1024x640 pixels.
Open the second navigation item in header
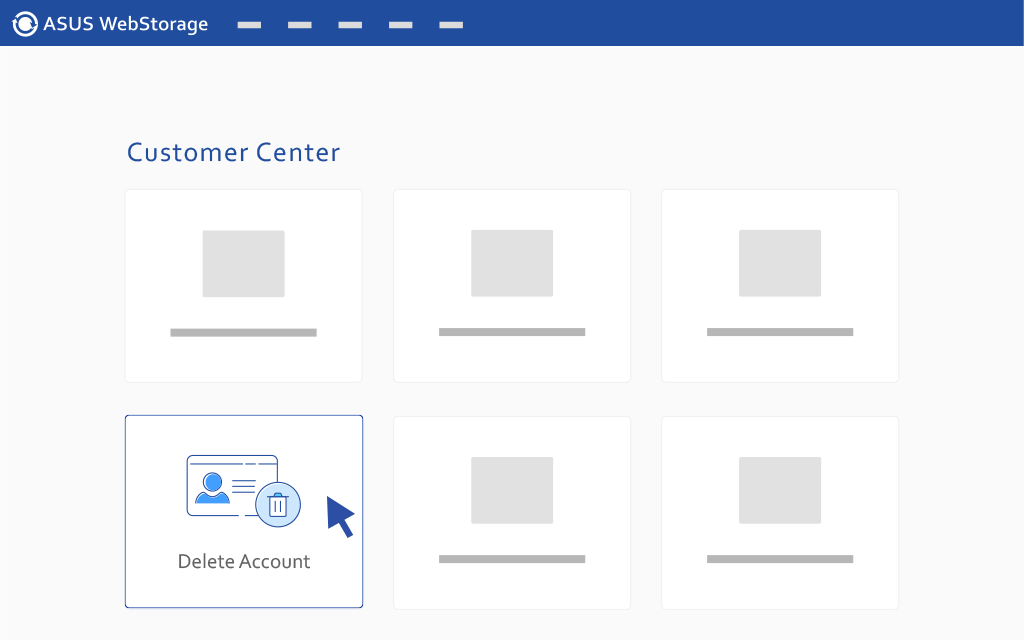click(x=299, y=25)
